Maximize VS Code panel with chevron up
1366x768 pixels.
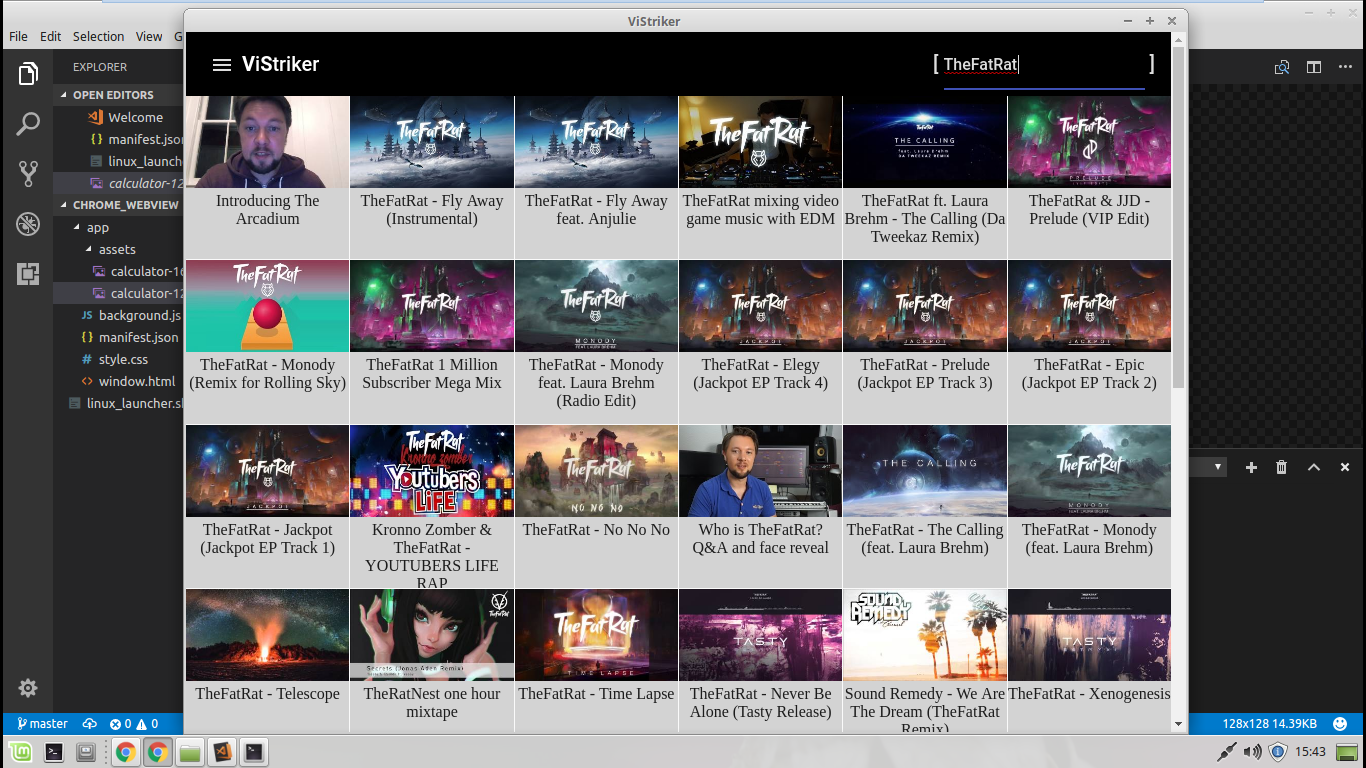coord(1314,467)
